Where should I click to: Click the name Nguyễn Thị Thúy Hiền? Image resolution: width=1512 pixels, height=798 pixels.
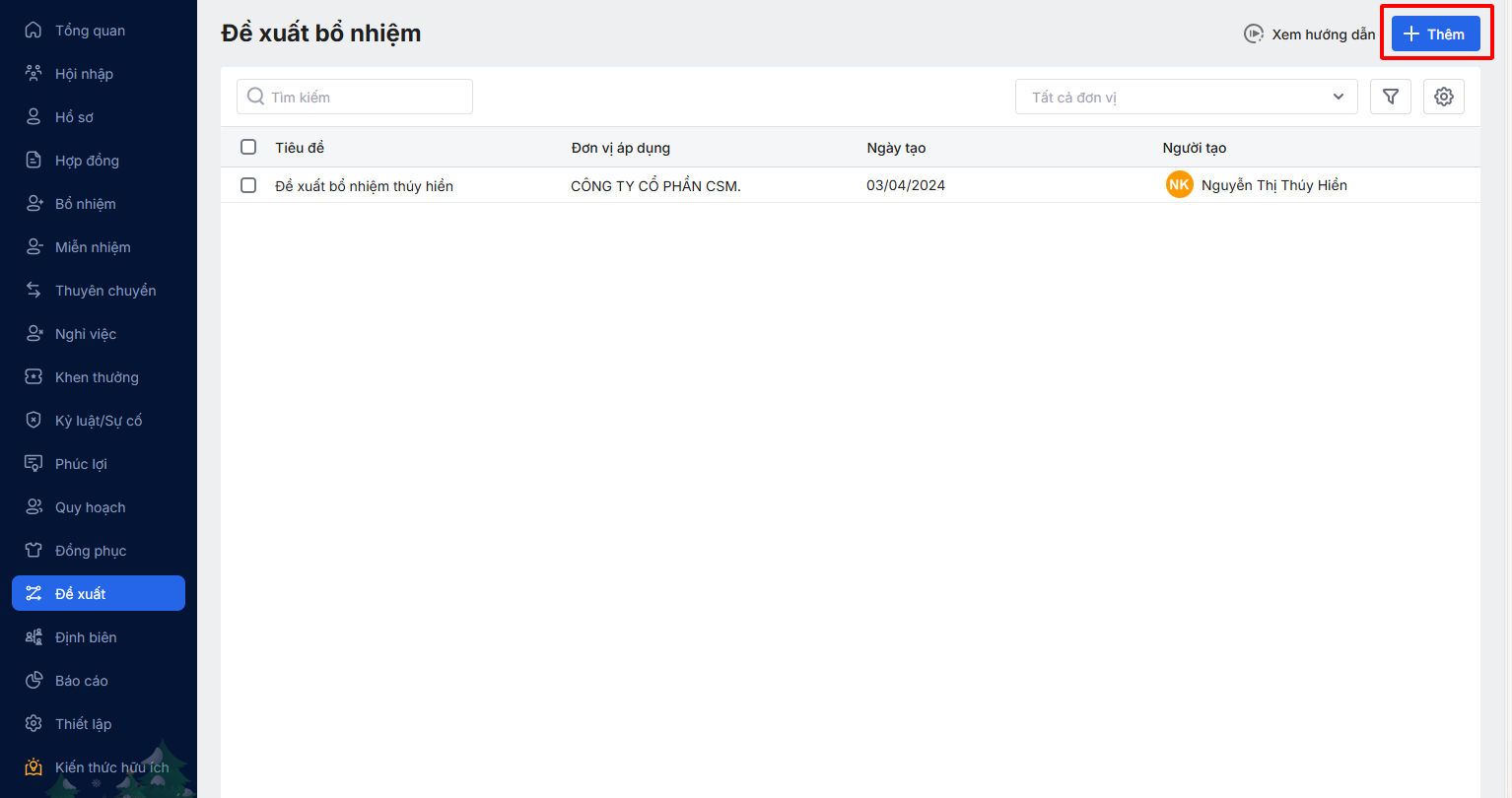1274,185
